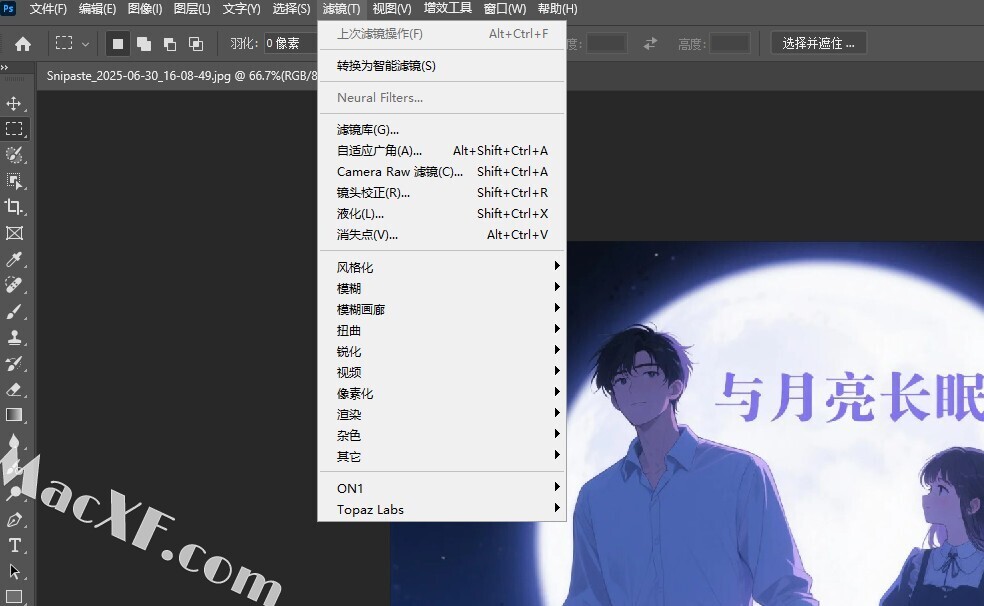The height and width of the screenshot is (606, 984).
Task: Open the 文件 menu
Action: pos(48,9)
